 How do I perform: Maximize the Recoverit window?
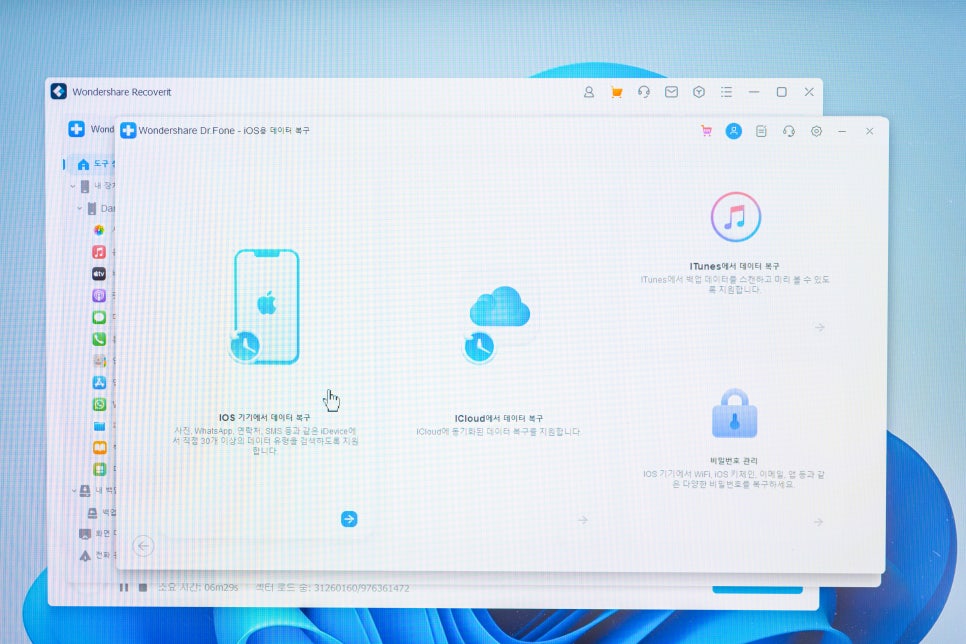pos(781,92)
